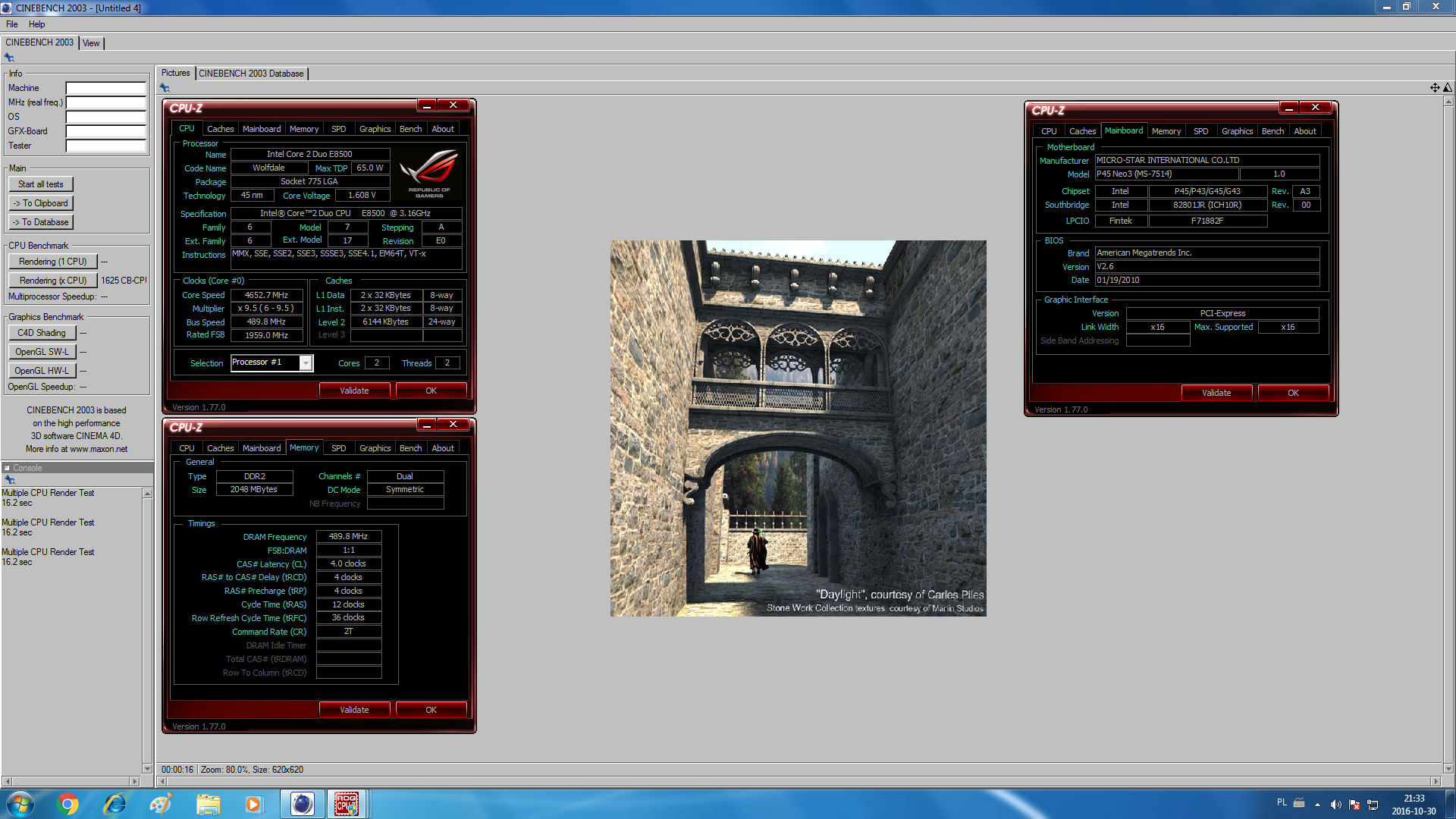Click the pin icon under the CINEBENCH 2003 tab
The height and width of the screenshot is (819, 1456).
(x=9, y=58)
